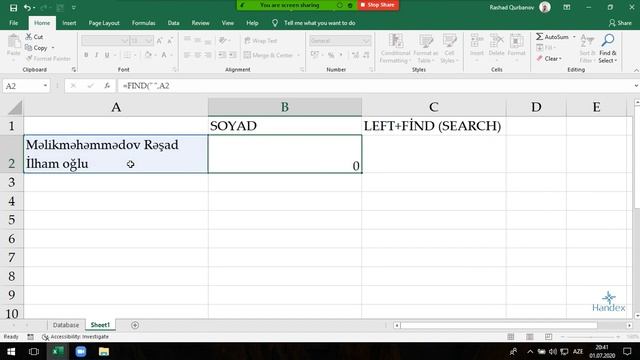The width and height of the screenshot is (640, 360).
Task: Click Decrease Font Size icon
Action: click(170, 40)
